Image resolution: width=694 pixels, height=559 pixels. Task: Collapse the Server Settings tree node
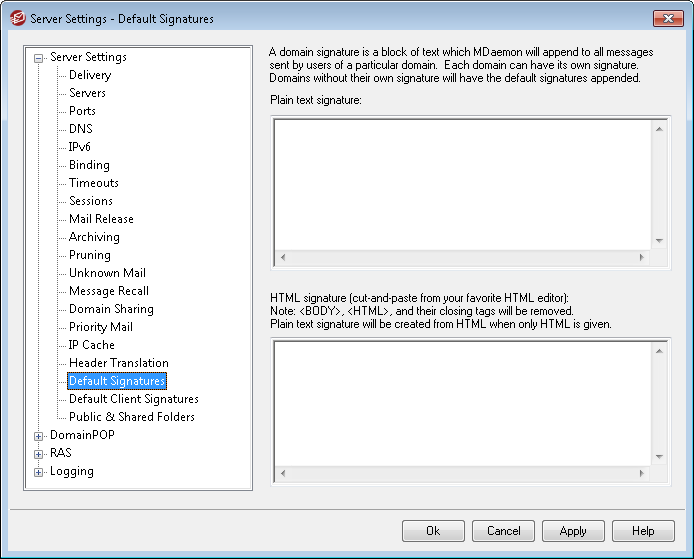pos(39,58)
